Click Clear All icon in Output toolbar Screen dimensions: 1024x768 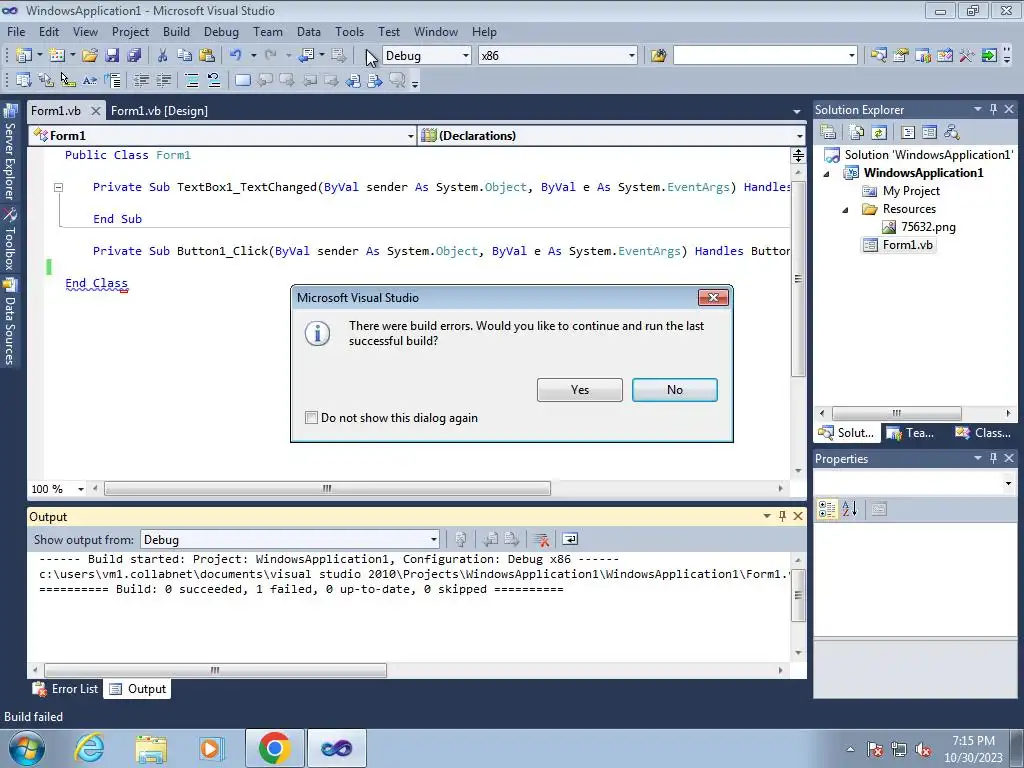(x=541, y=539)
